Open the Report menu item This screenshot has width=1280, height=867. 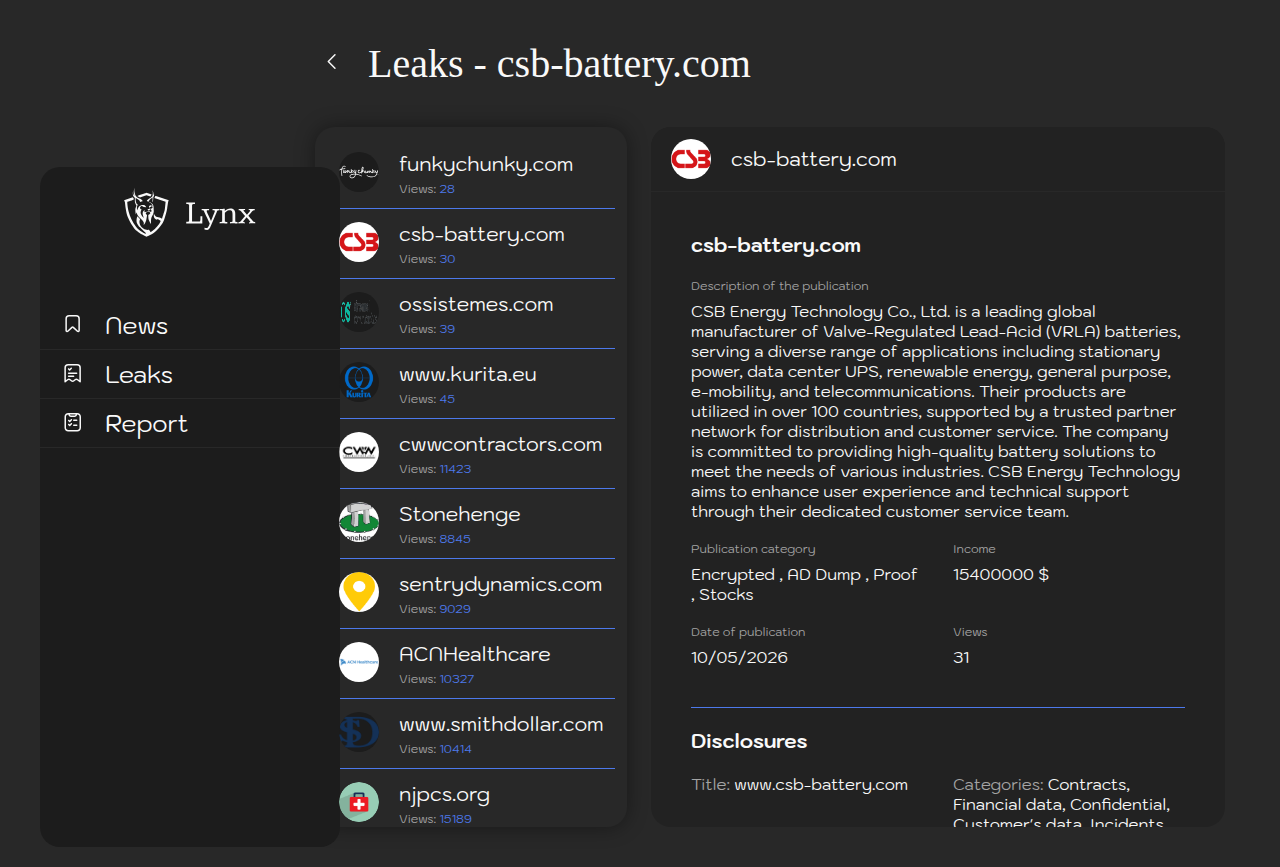pos(190,423)
